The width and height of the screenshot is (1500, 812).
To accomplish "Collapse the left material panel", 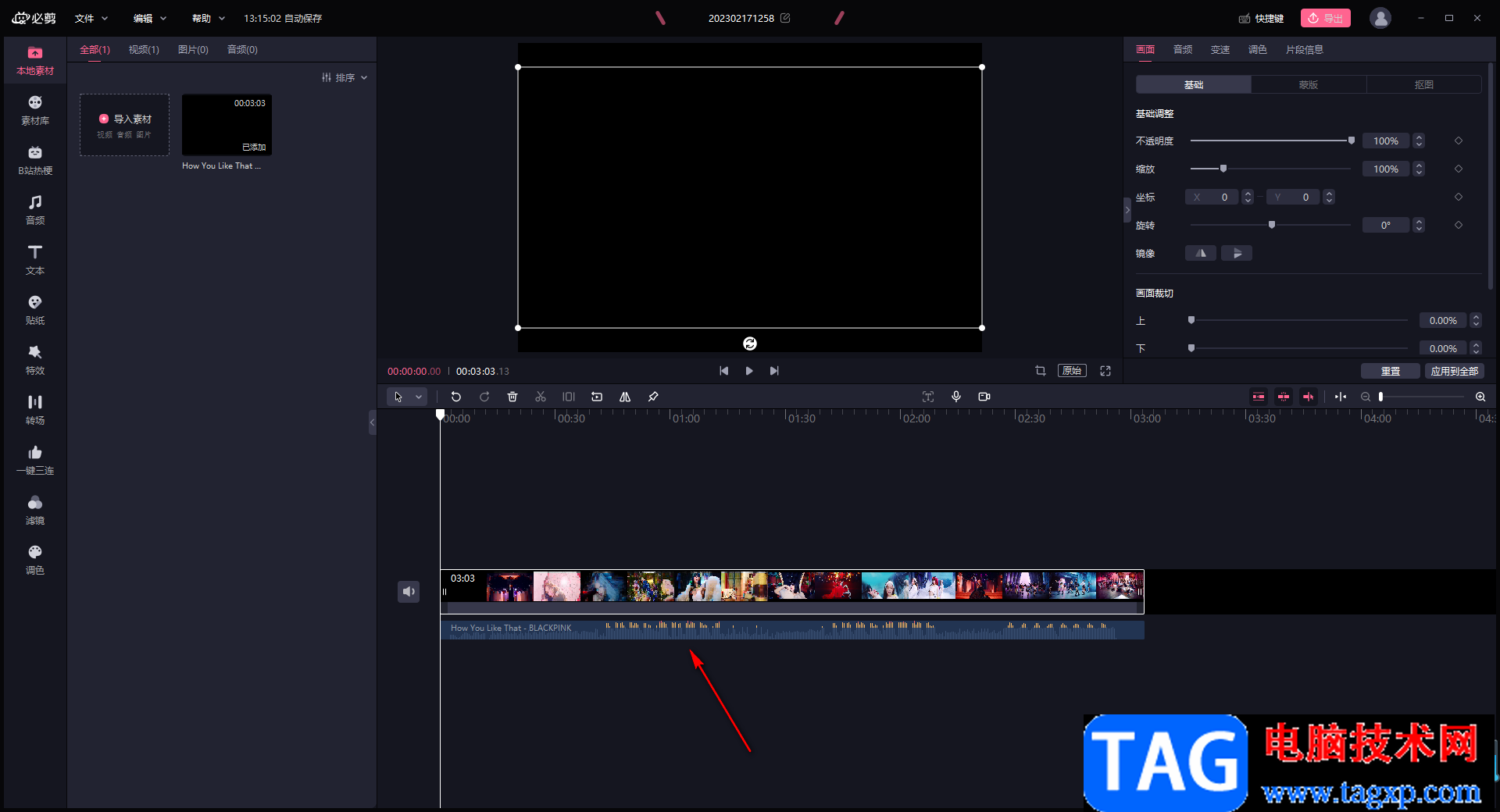I will pyautogui.click(x=373, y=422).
